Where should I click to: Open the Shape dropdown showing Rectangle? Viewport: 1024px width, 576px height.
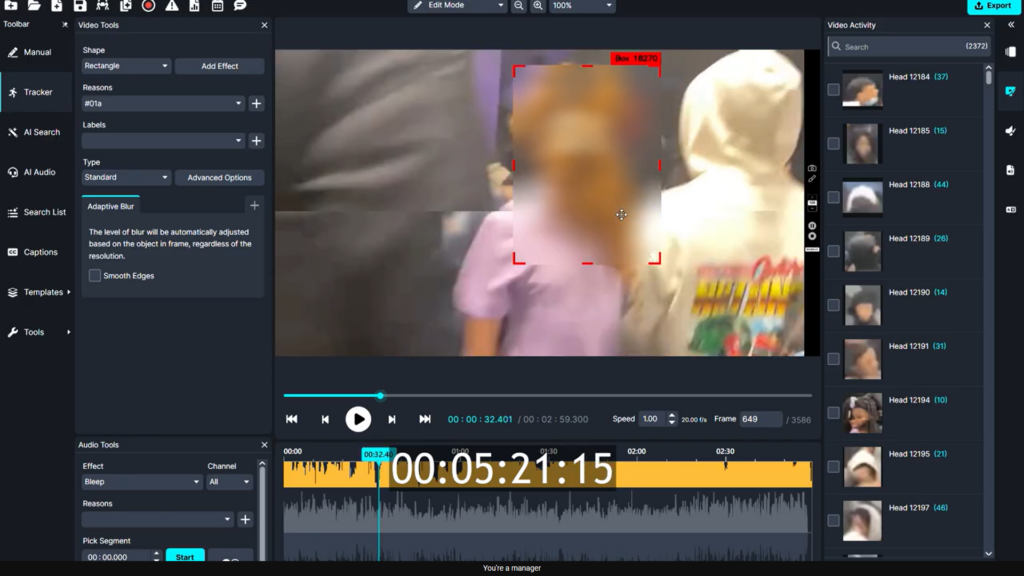pyautogui.click(x=126, y=66)
